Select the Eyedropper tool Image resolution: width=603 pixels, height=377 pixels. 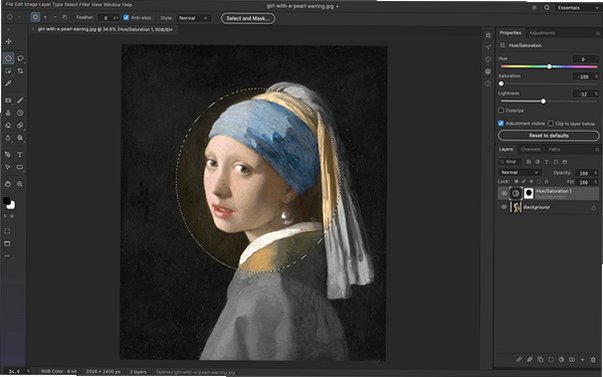(8, 83)
